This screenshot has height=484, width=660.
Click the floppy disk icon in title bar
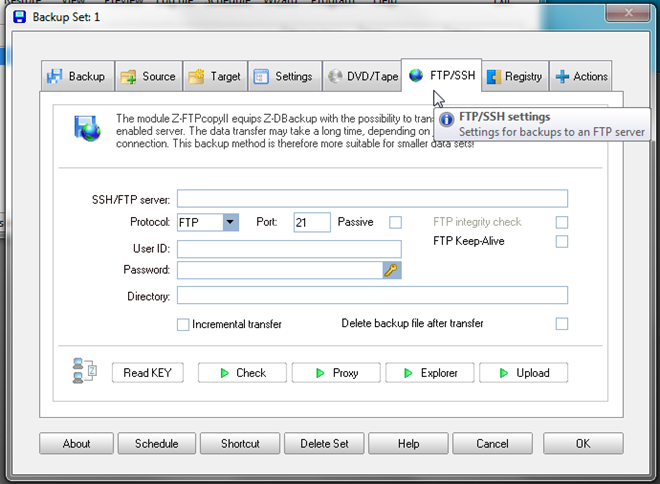click(20, 17)
